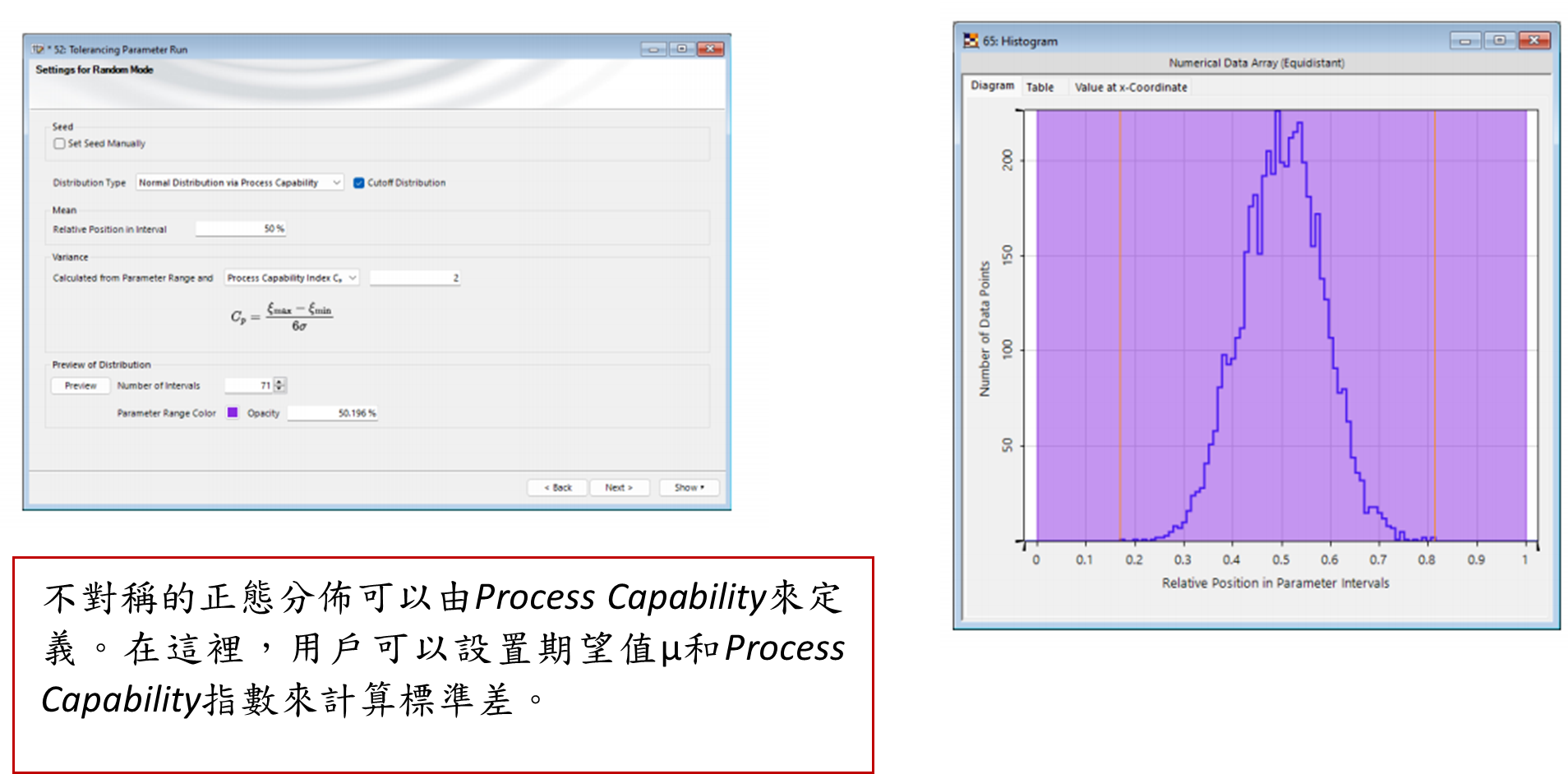The width and height of the screenshot is (1568, 774).
Task: Click the Back button
Action: [557, 487]
